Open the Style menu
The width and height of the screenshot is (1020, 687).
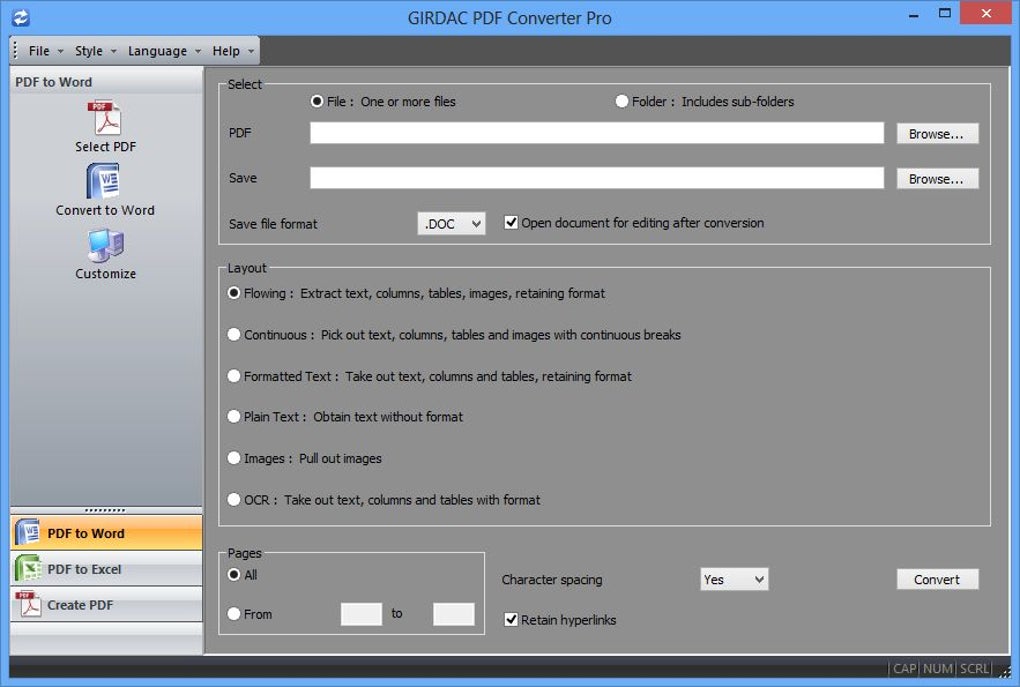(94, 51)
